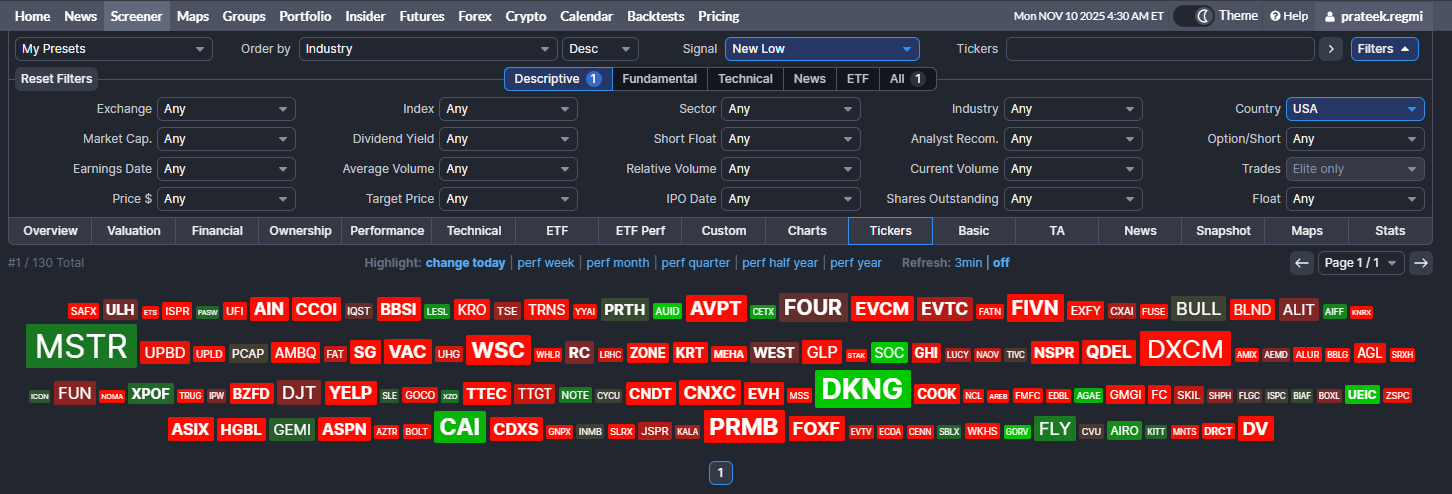Screen dimensions: 1452x494
Task: Open the AVPT ticker tile
Action: pos(716,309)
